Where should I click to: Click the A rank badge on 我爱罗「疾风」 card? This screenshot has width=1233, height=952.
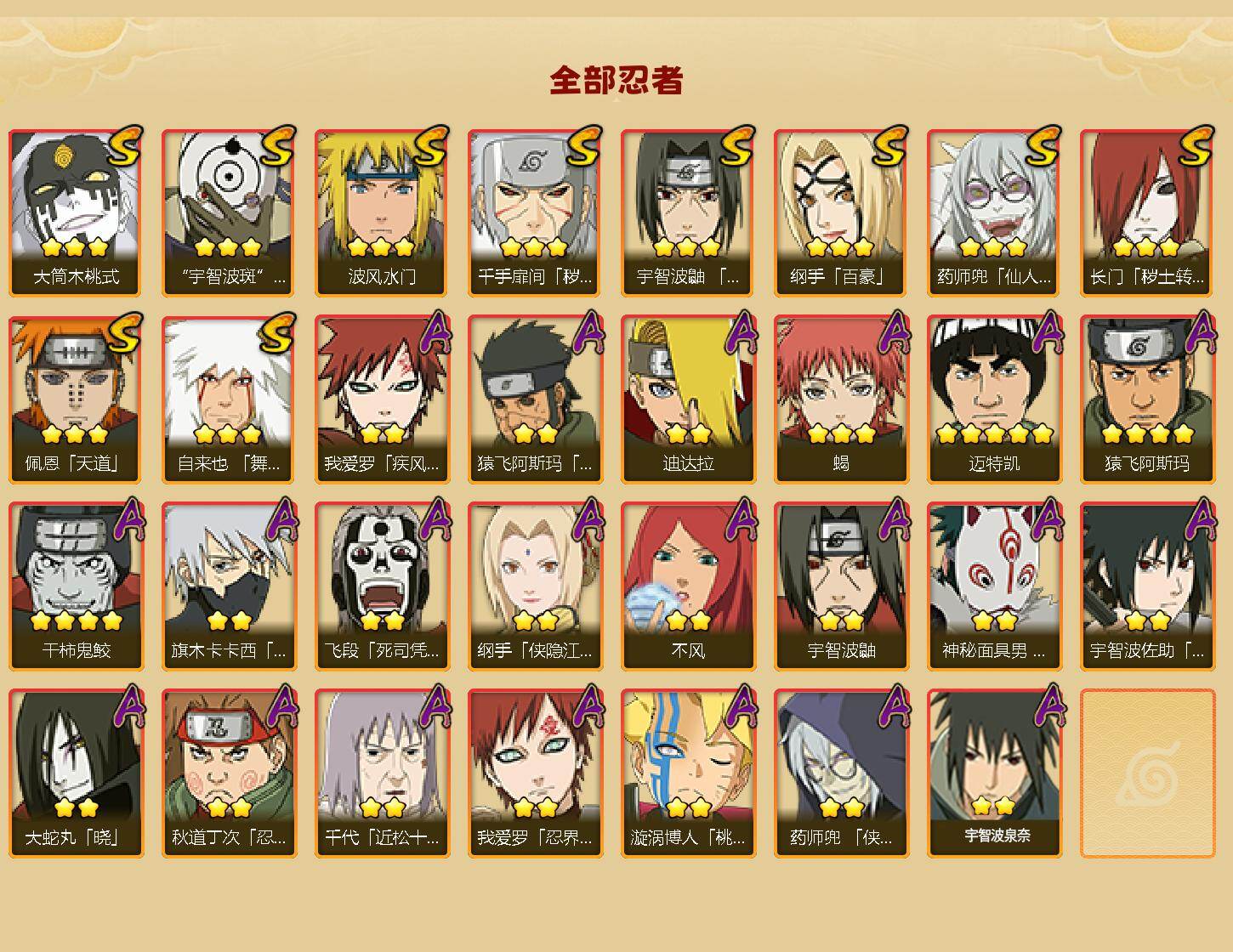point(434,333)
